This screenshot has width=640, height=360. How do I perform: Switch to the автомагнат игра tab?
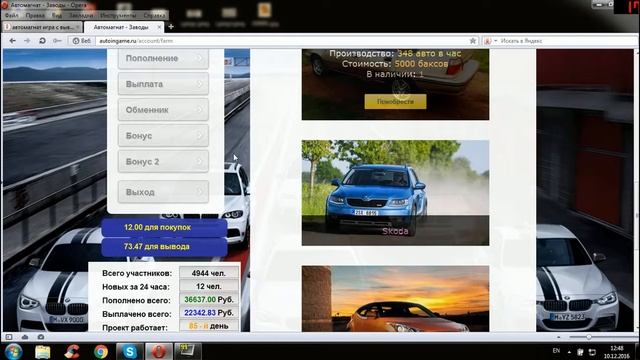coord(42,27)
